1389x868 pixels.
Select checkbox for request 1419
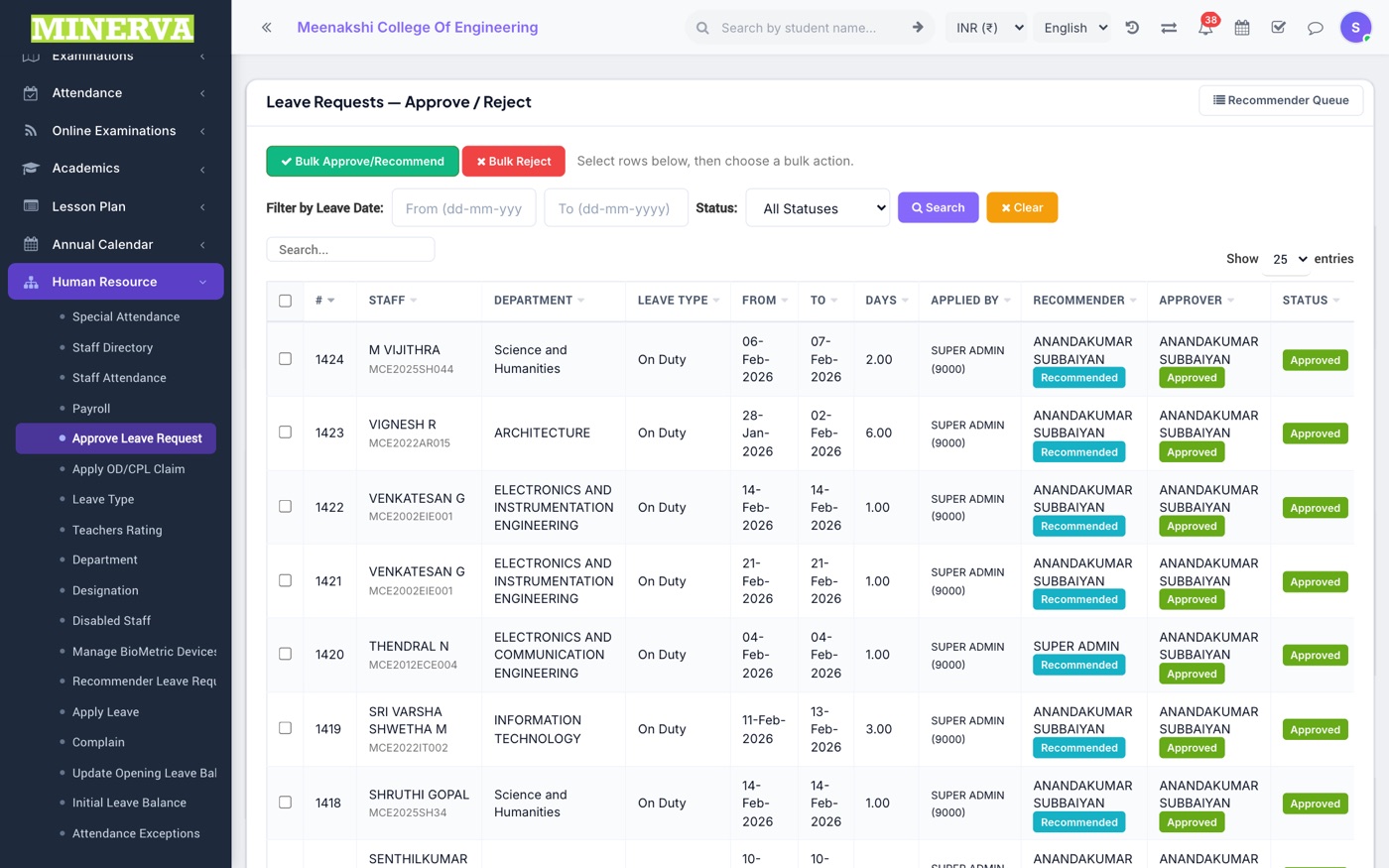click(285, 728)
